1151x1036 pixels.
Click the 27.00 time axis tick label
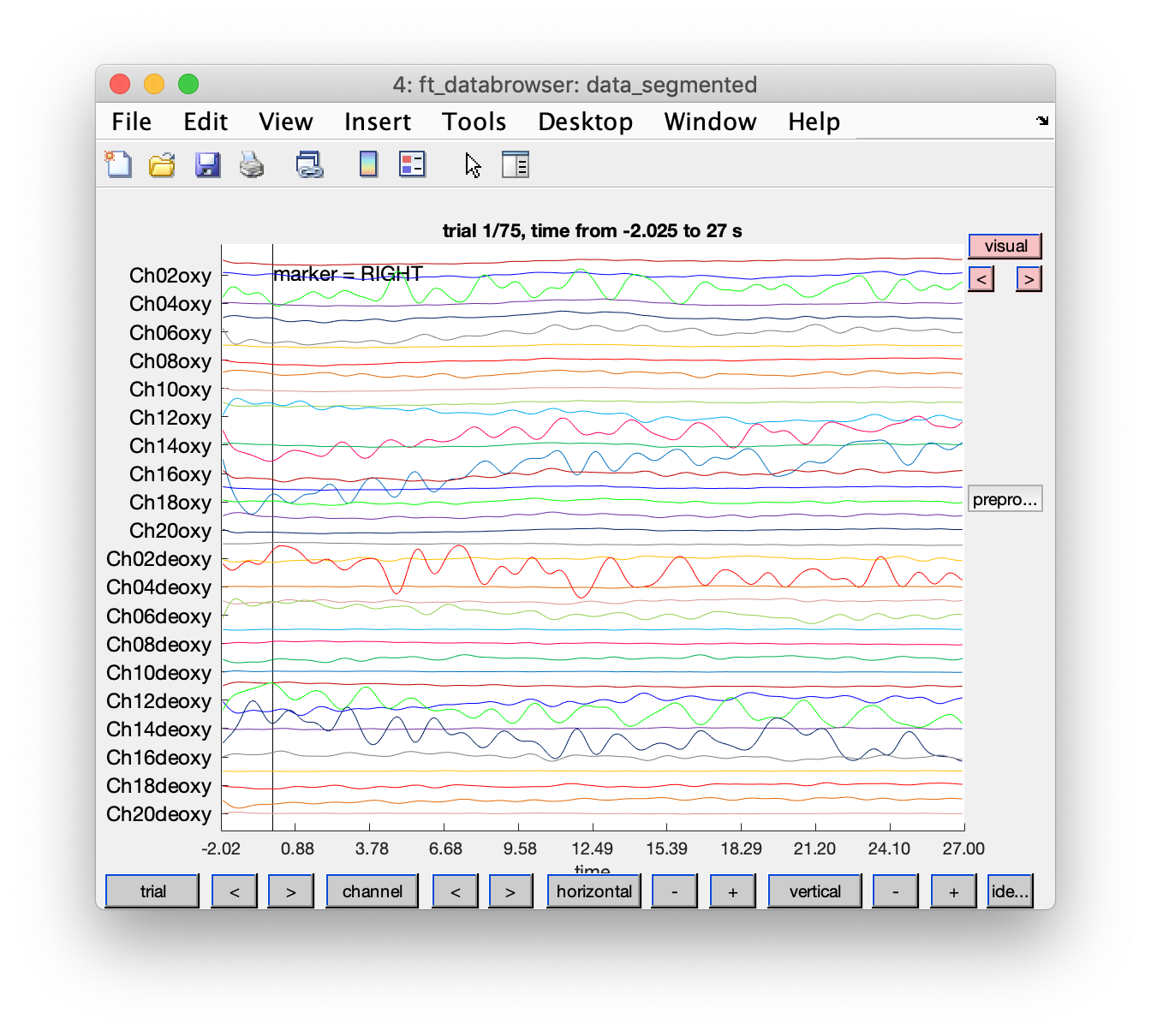pyautogui.click(x=963, y=848)
